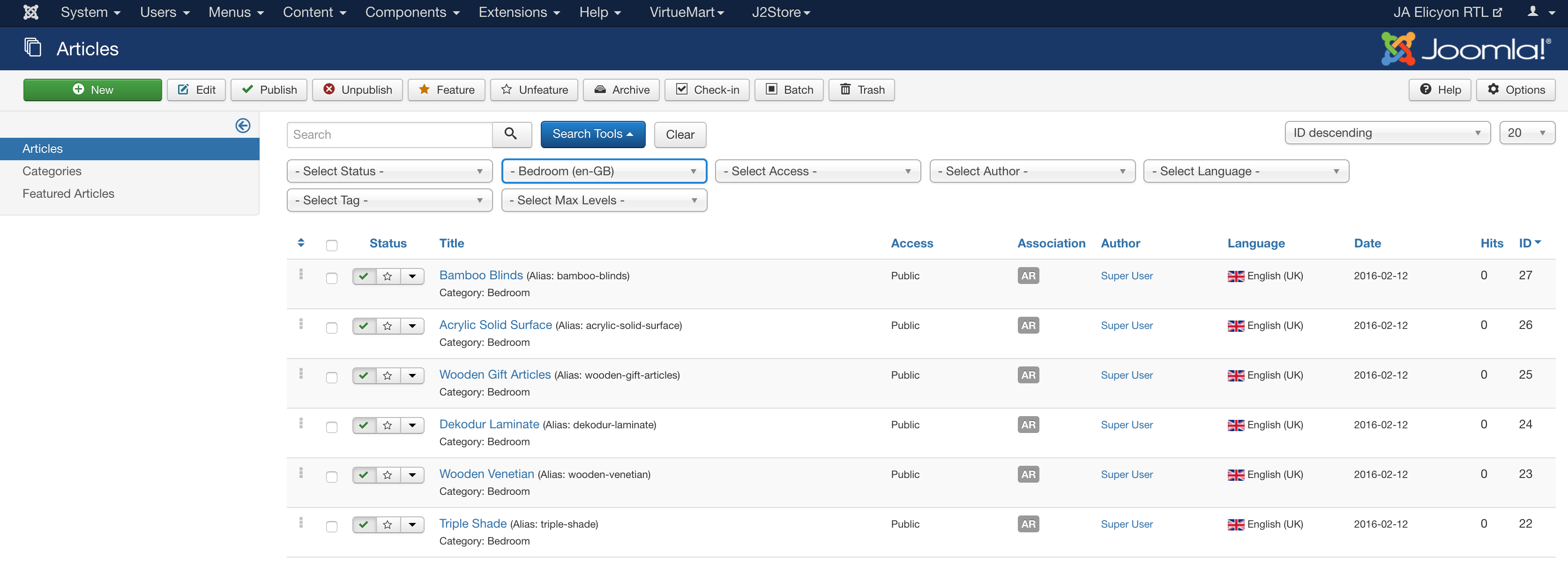Screen dimensions: 1568x582
Task: Click the ordering sort arrows column header
Action: (x=301, y=243)
